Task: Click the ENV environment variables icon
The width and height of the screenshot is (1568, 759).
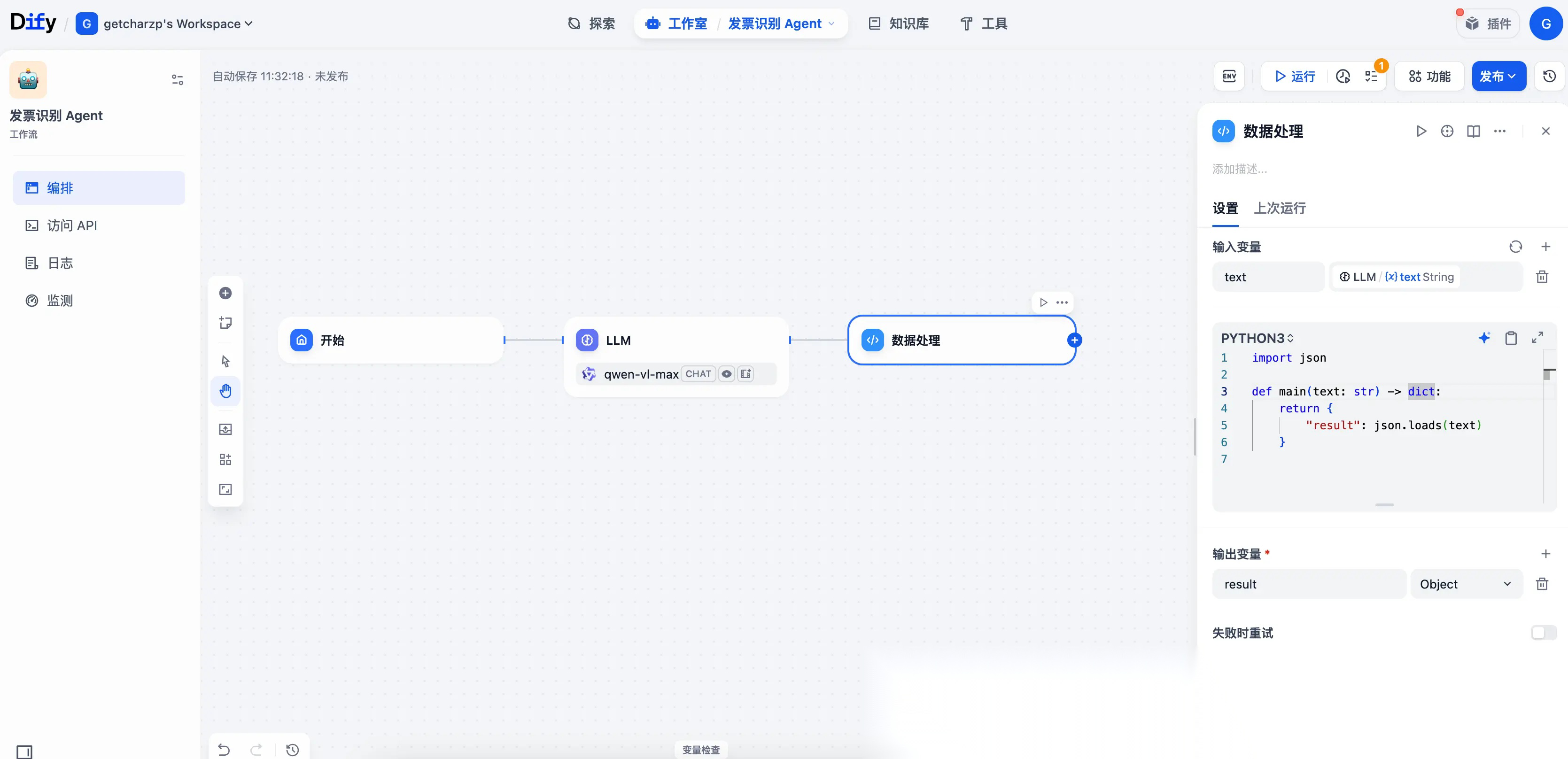Action: pos(1229,76)
